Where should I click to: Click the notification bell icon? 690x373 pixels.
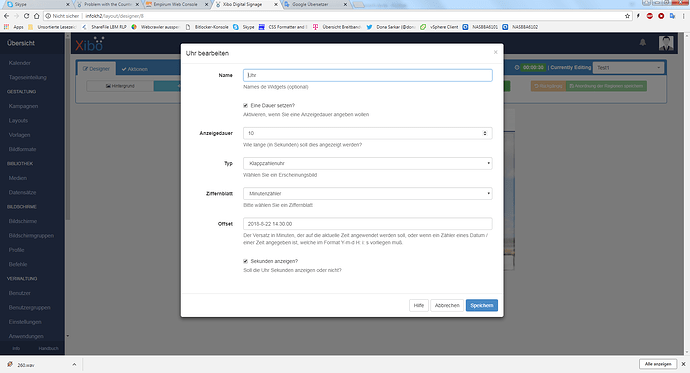(642, 42)
